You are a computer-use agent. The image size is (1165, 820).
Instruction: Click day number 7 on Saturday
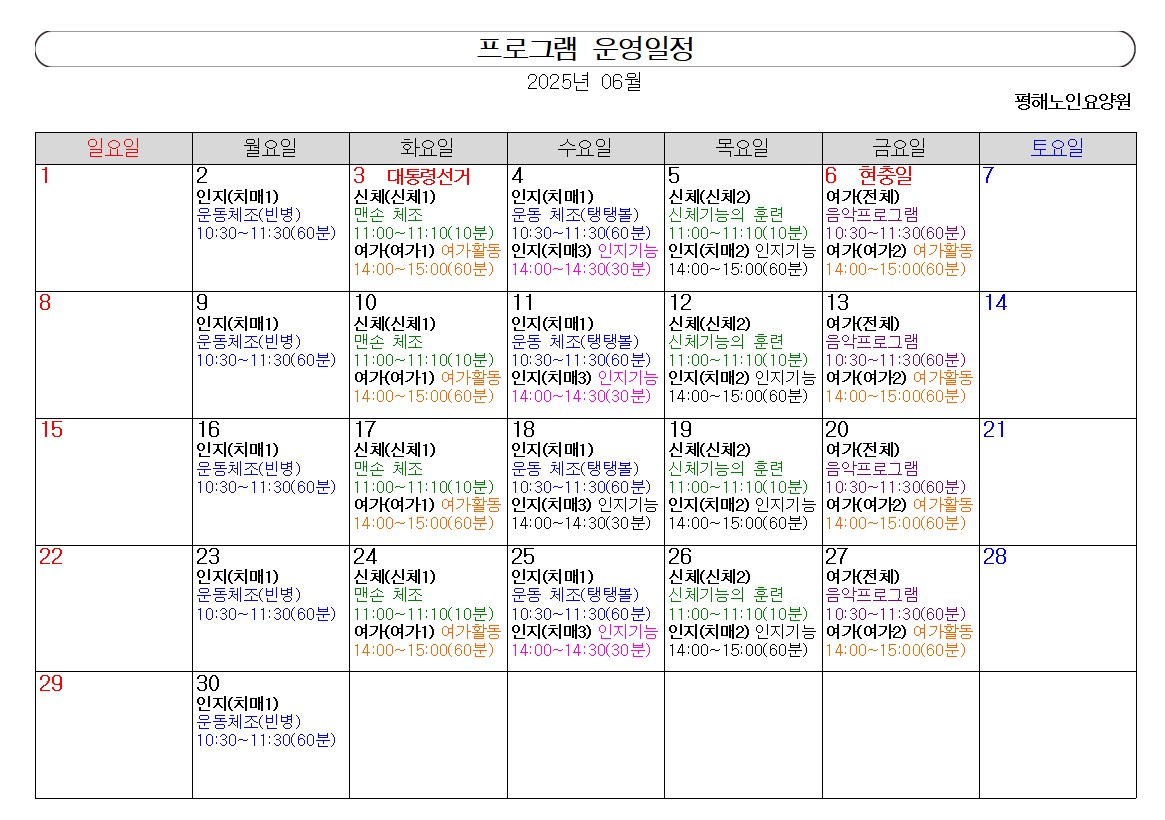coord(988,175)
